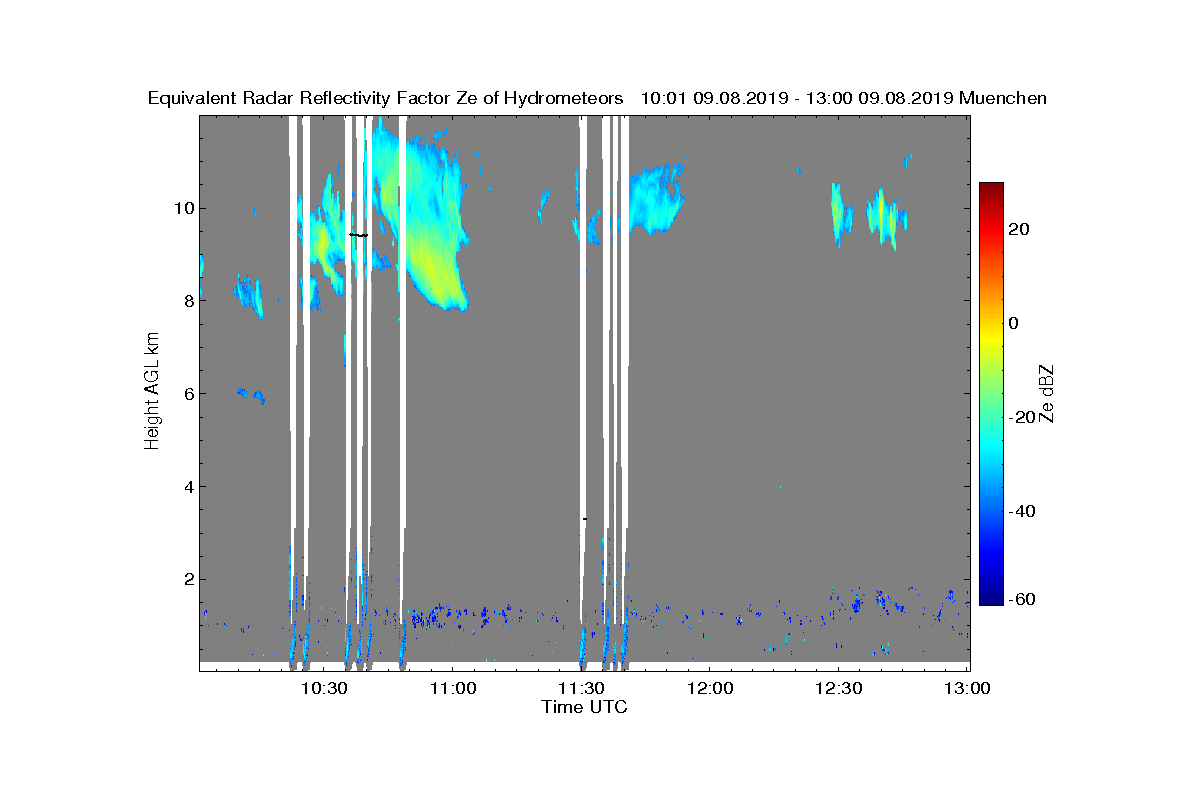1200x800 pixels.
Task: Click the 13:00 time tick label
Action: pyautogui.click(x=966, y=689)
